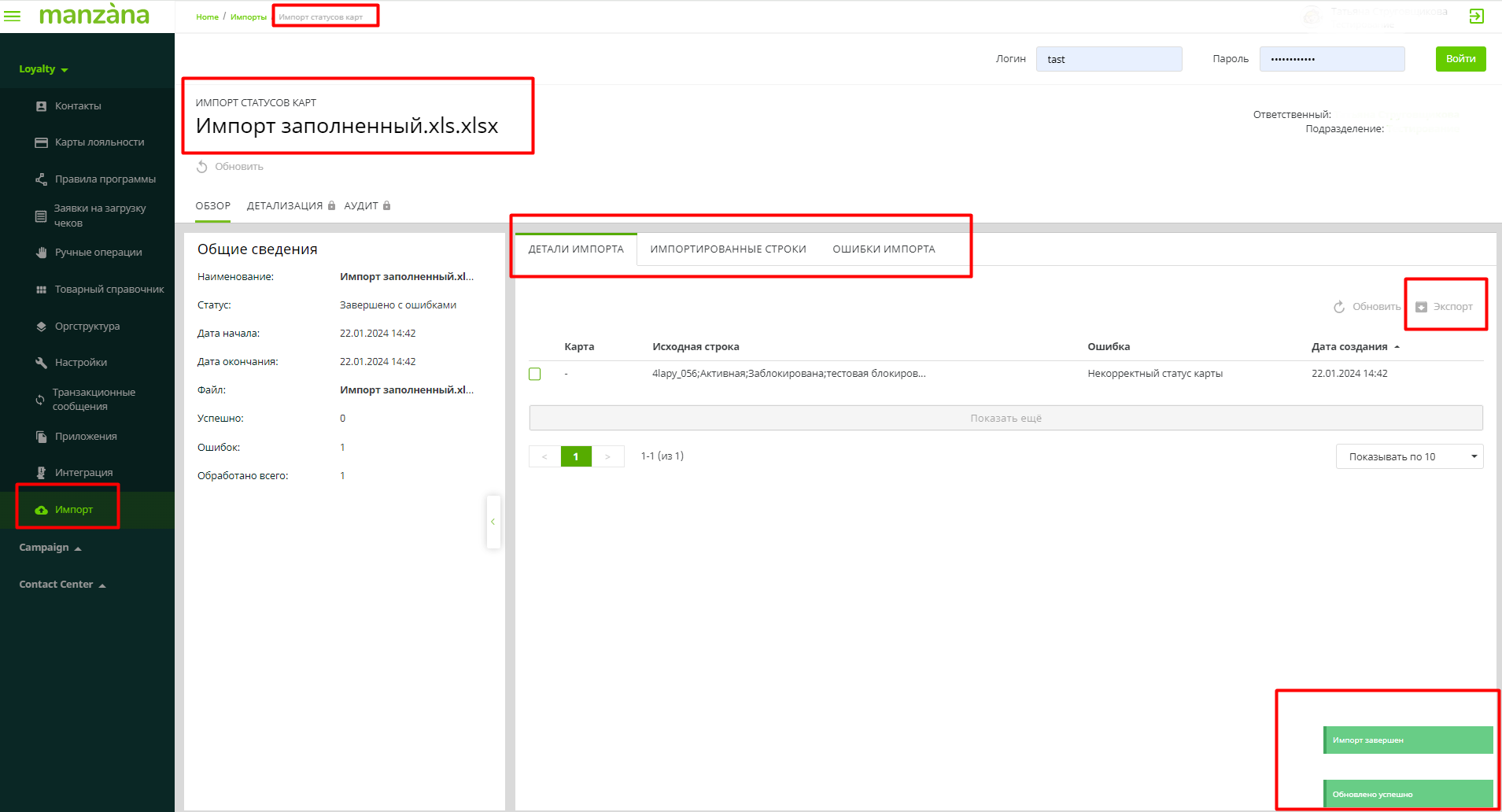Click the green "Войти" button
1502x812 pixels.
(x=1460, y=59)
